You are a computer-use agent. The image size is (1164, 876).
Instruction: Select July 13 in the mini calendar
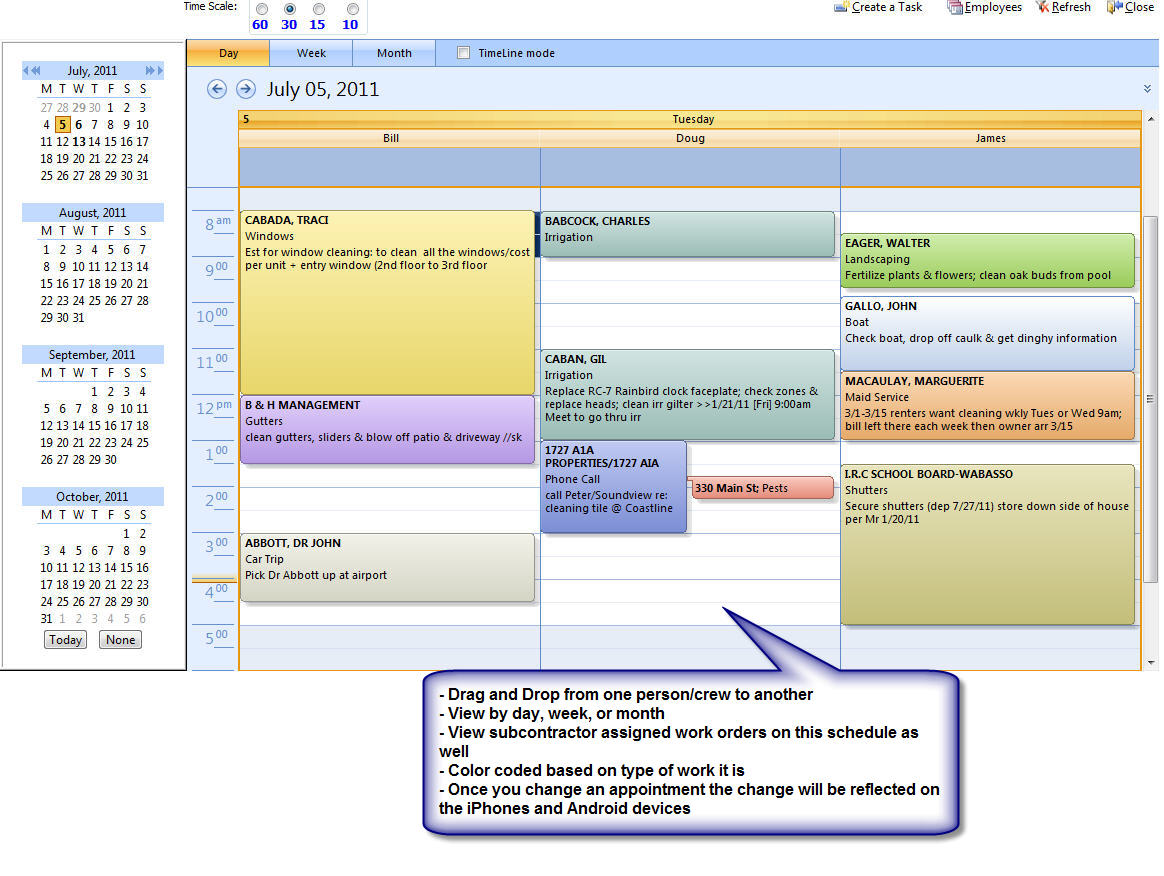(x=78, y=142)
